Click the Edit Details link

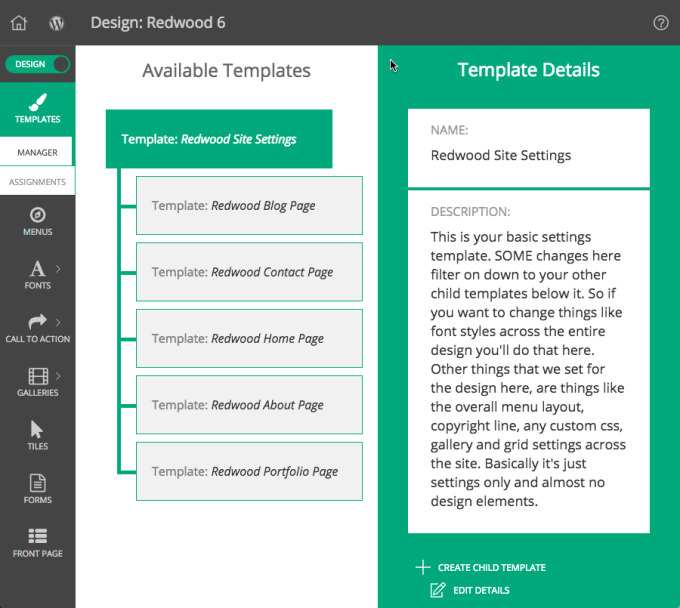tap(481, 590)
